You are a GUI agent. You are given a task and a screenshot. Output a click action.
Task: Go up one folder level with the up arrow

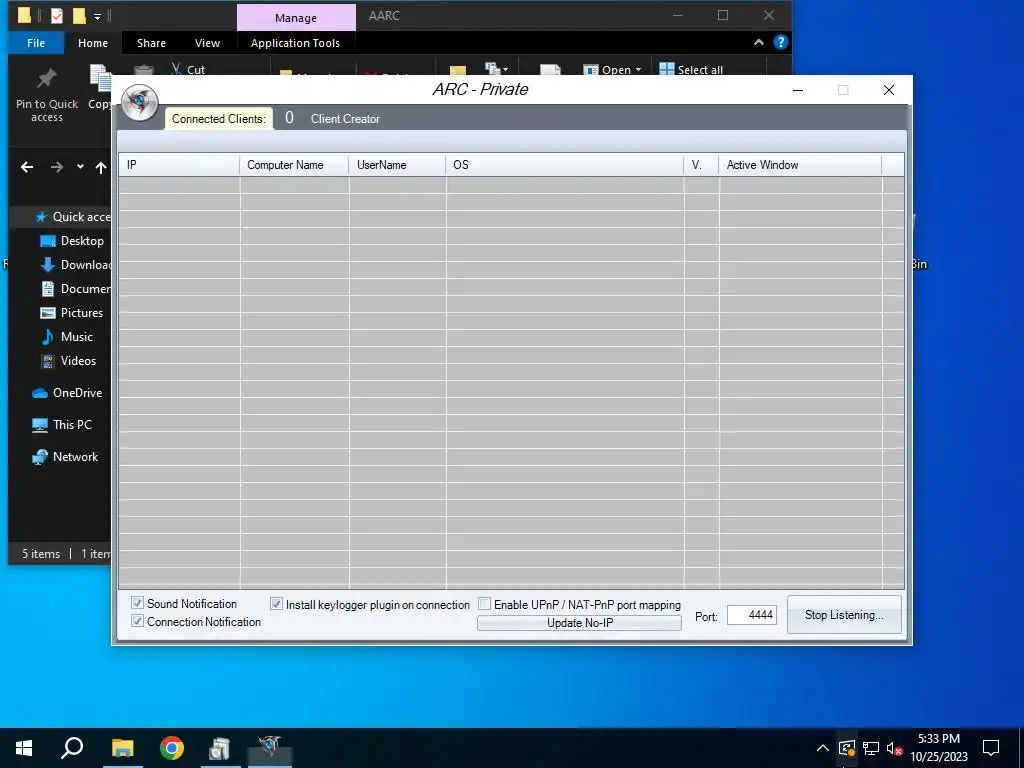pos(101,168)
